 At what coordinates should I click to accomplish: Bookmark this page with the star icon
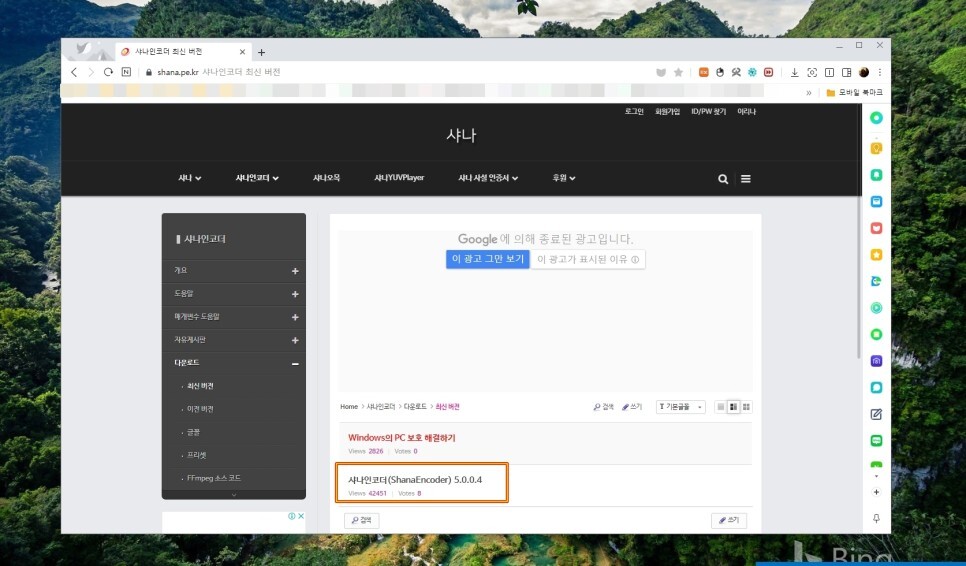tap(678, 72)
